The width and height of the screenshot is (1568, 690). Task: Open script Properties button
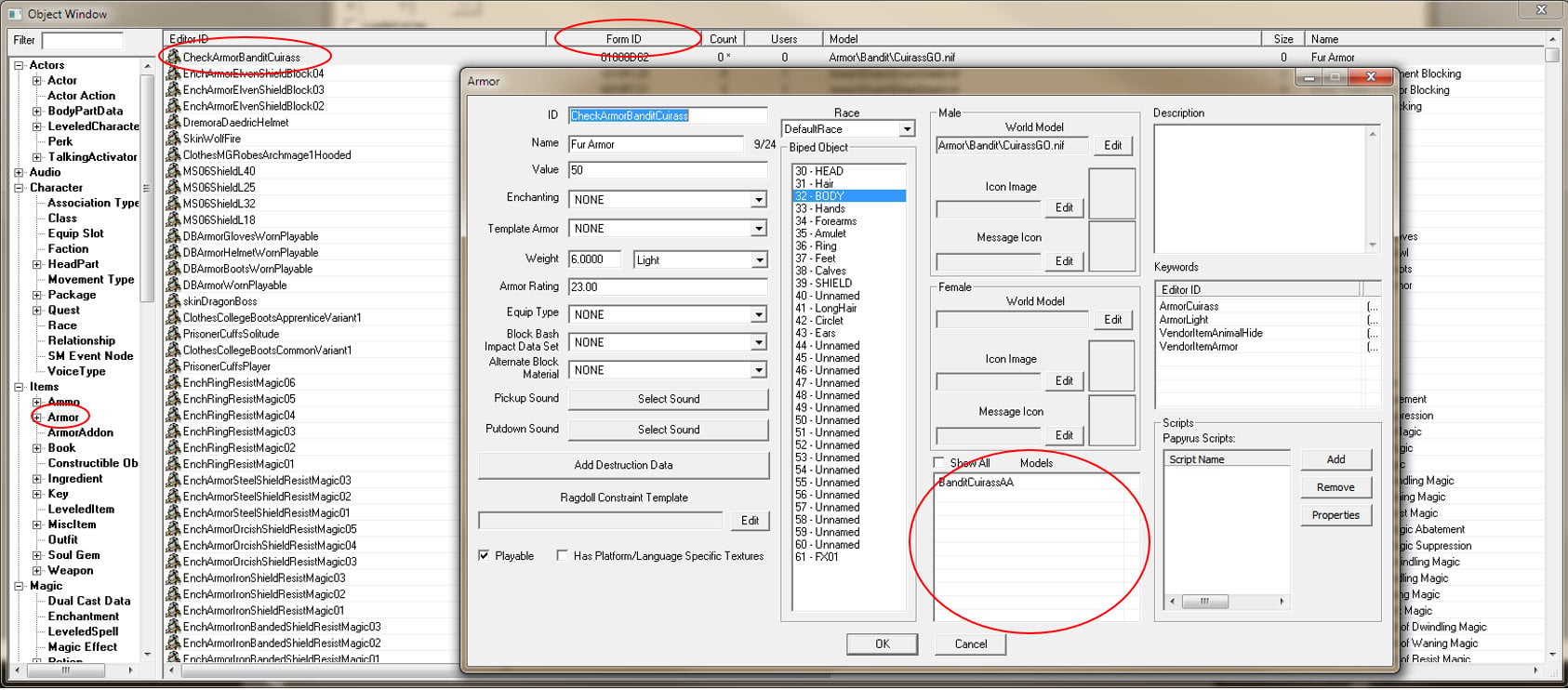click(x=1335, y=515)
